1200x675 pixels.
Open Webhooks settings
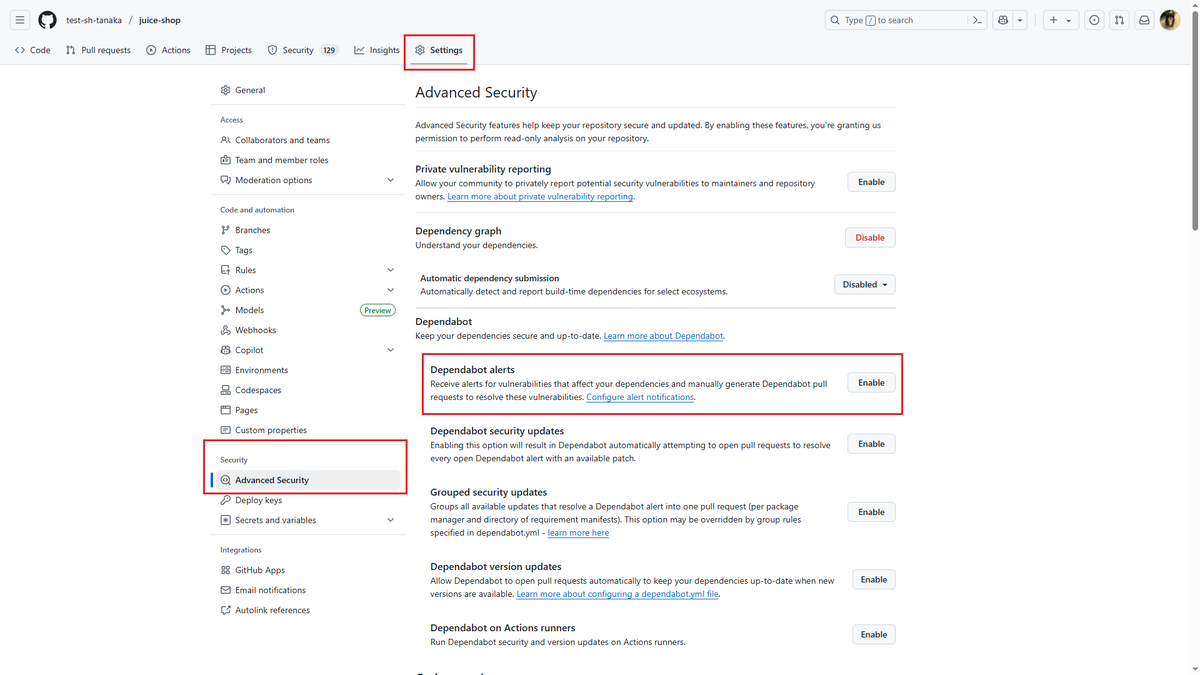pos(307,330)
